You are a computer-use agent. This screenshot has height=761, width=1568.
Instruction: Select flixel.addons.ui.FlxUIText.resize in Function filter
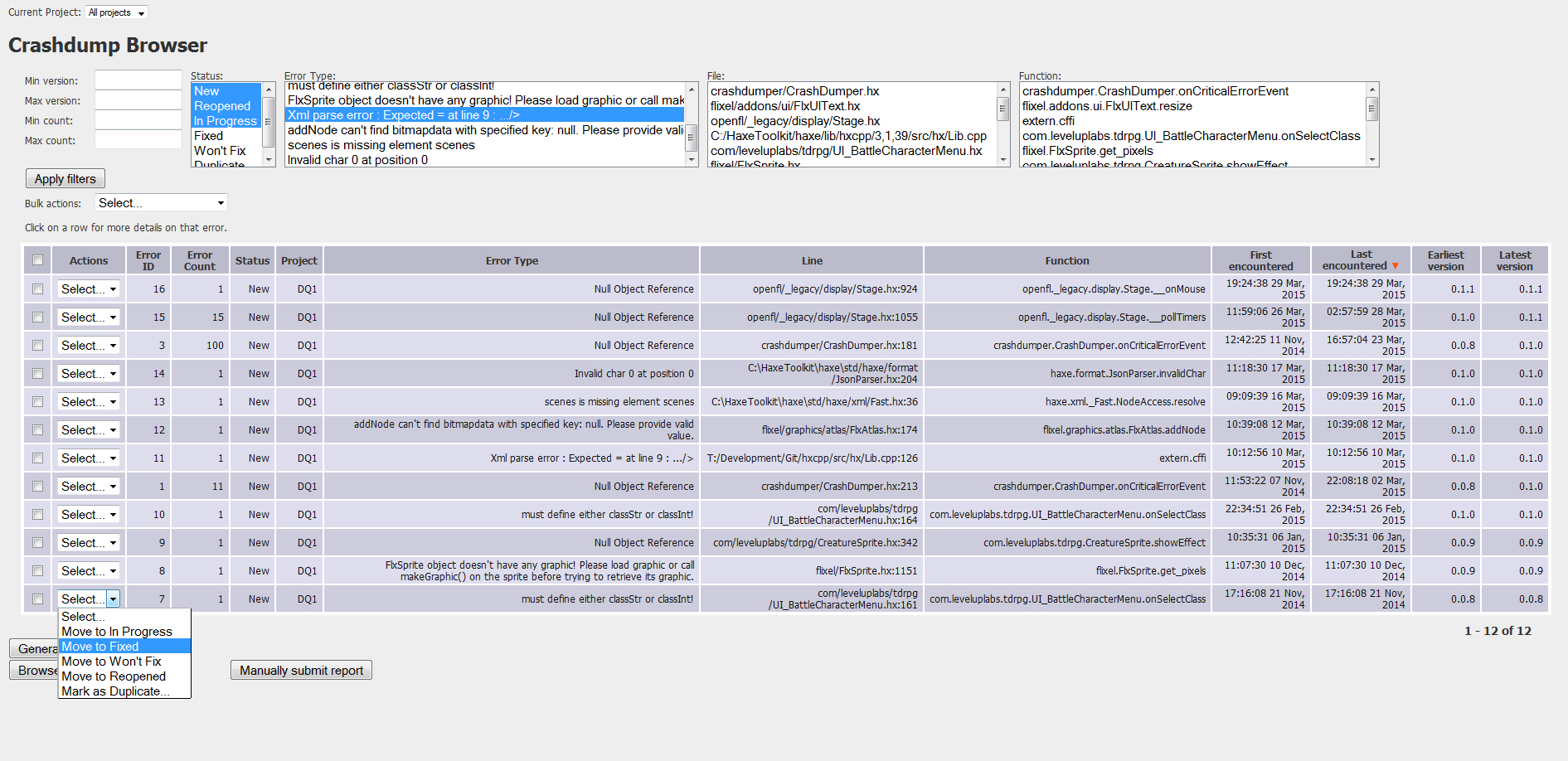(1192, 106)
